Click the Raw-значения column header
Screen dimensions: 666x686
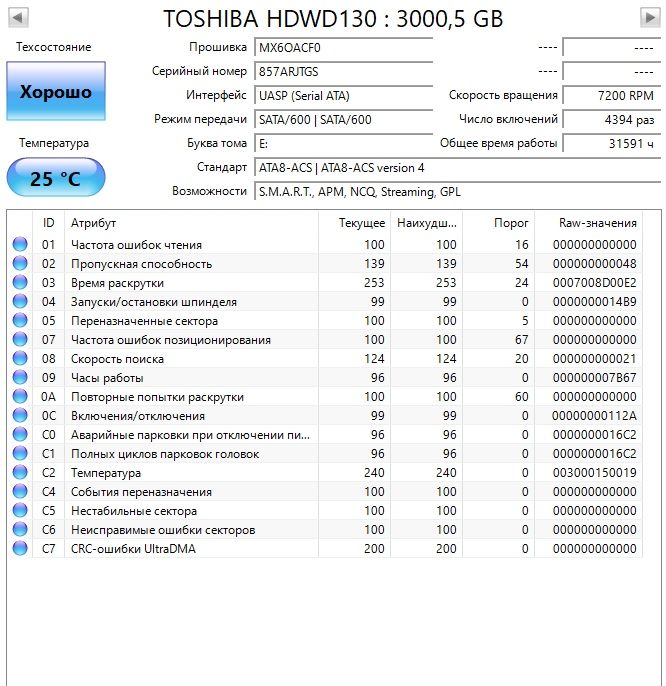(x=589, y=223)
